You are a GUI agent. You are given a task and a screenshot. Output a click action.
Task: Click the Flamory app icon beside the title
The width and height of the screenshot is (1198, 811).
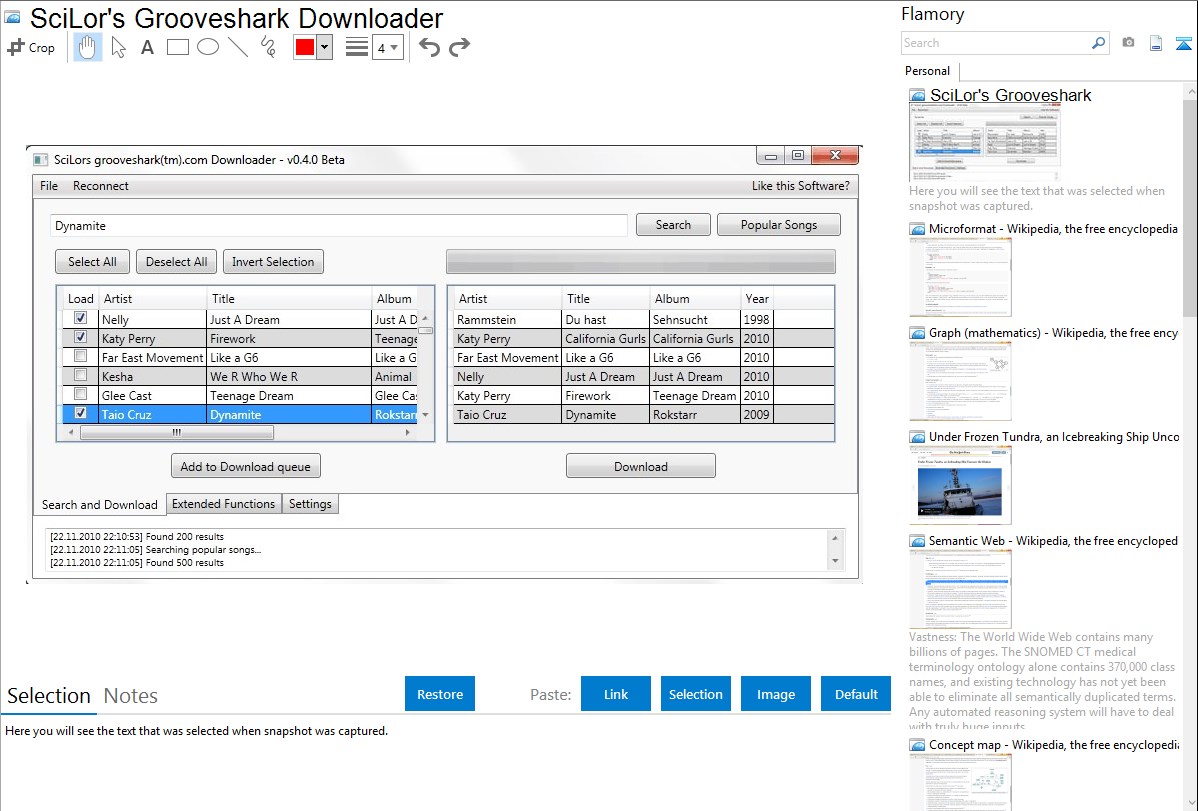(x=12, y=17)
